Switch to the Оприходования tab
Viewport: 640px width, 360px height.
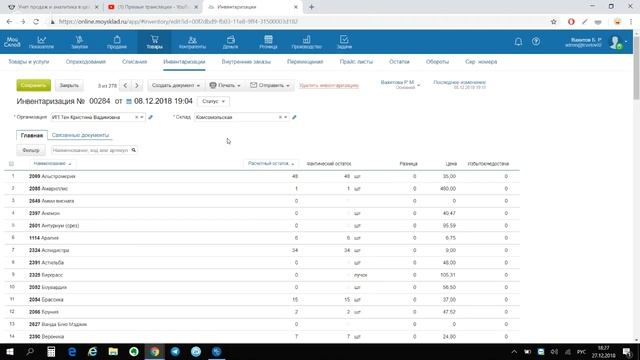[86, 62]
